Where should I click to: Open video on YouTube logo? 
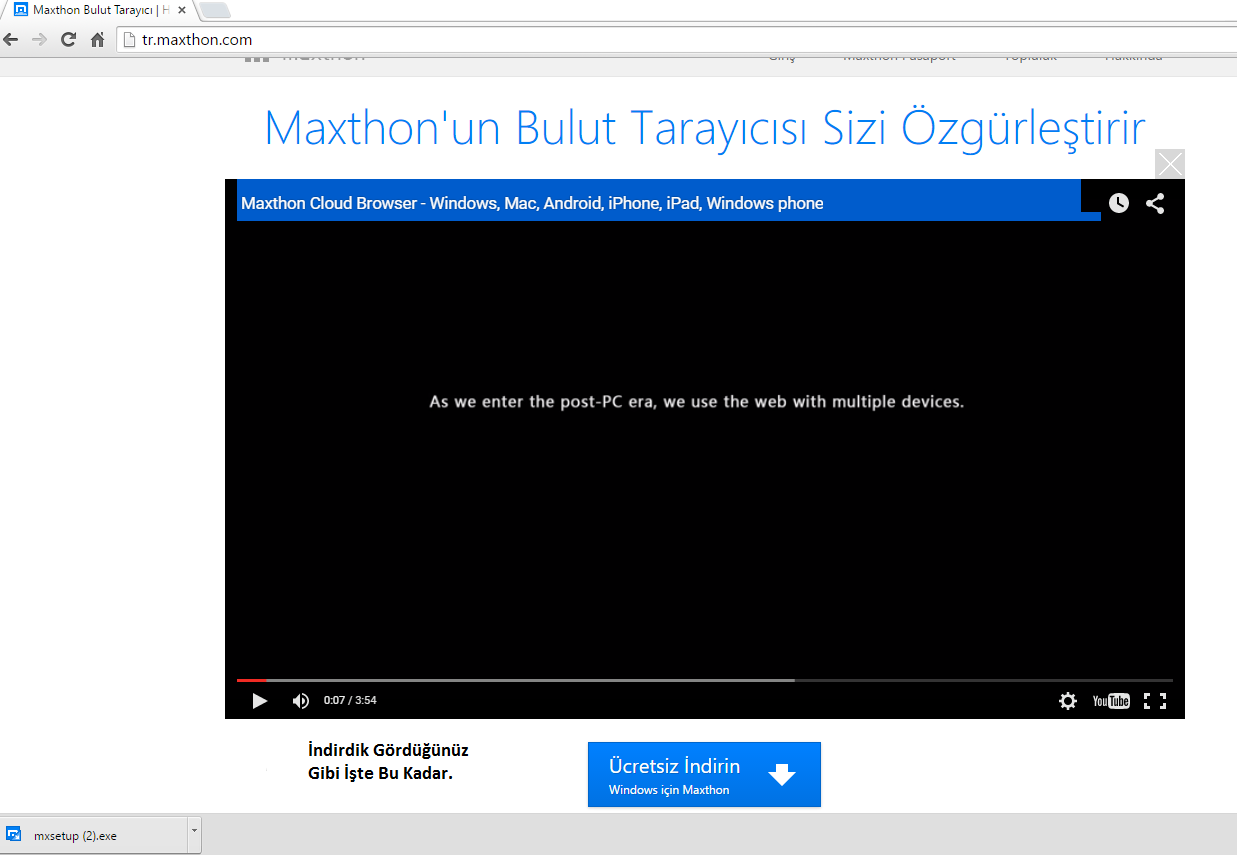point(1111,701)
